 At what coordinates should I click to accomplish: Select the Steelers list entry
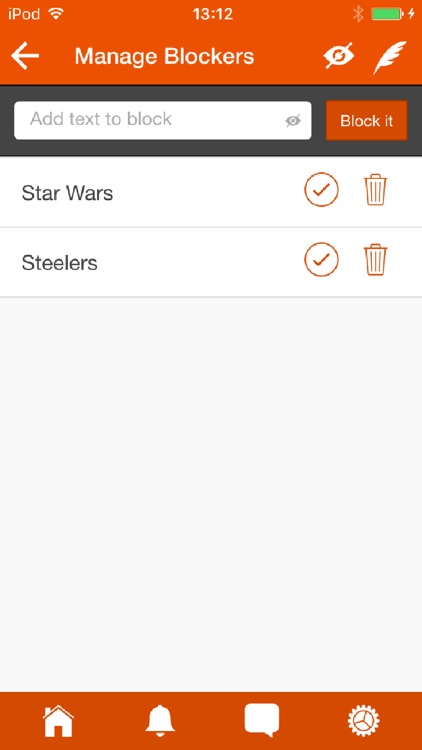tap(211, 263)
